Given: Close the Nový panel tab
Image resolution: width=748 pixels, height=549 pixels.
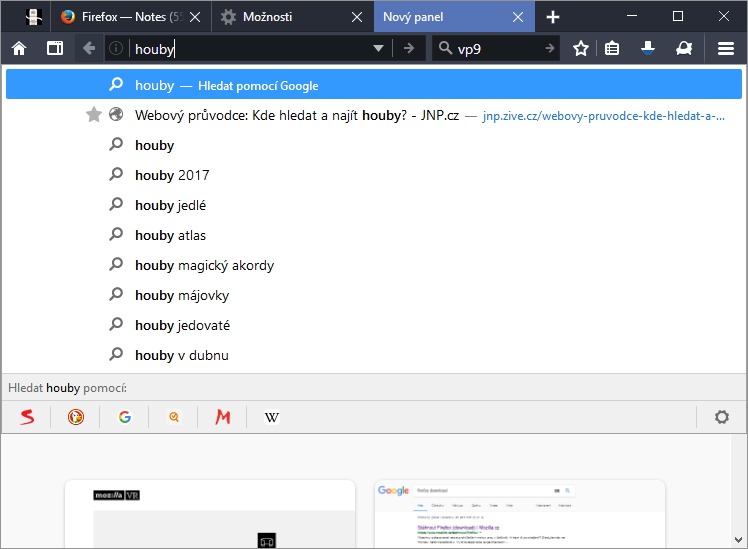Looking at the screenshot, I should 518,17.
